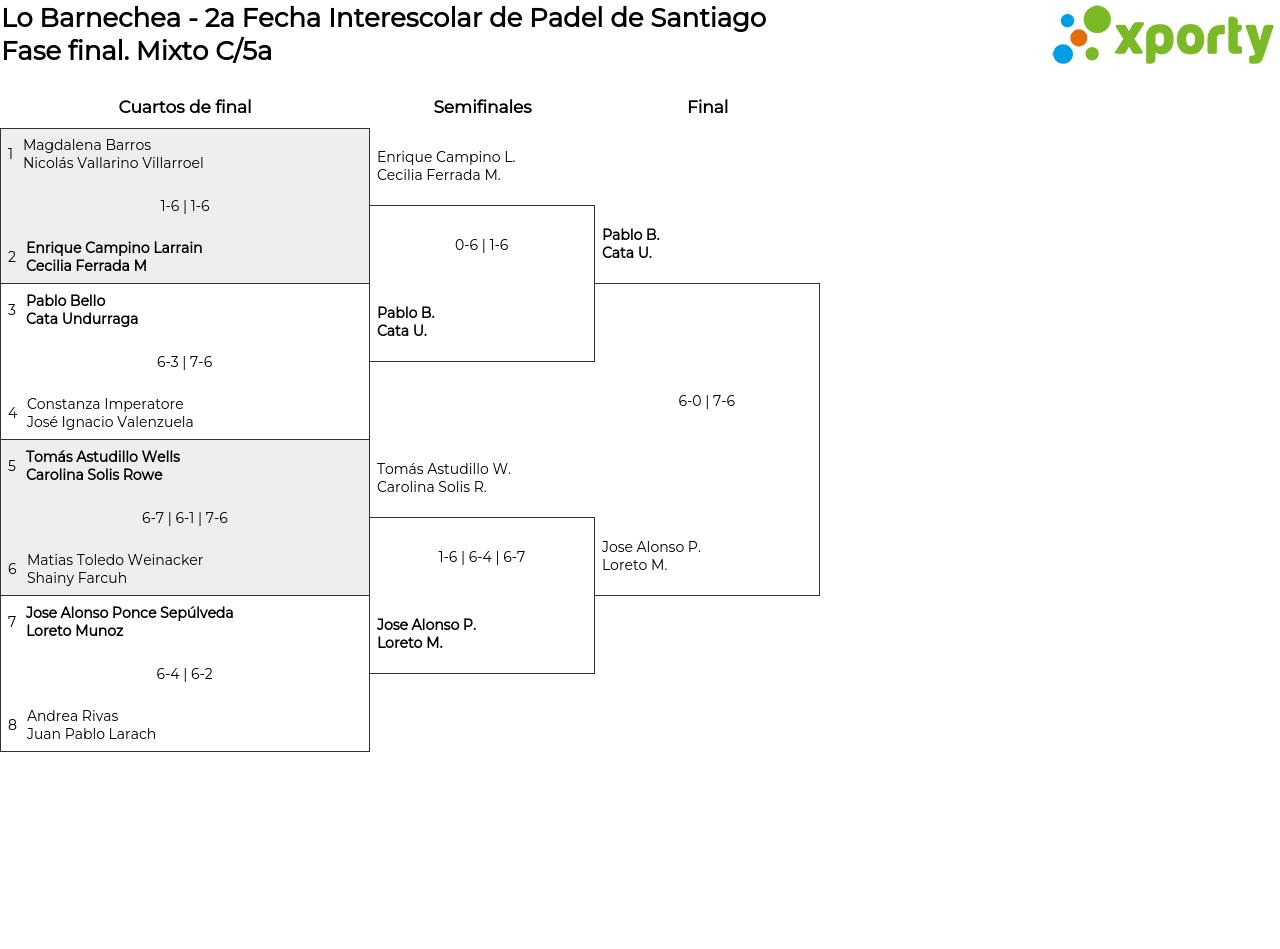Click the 1-6 | 6-4 | 6-7 semifinal score
The width and height of the screenshot is (1280, 949).
coord(482,557)
